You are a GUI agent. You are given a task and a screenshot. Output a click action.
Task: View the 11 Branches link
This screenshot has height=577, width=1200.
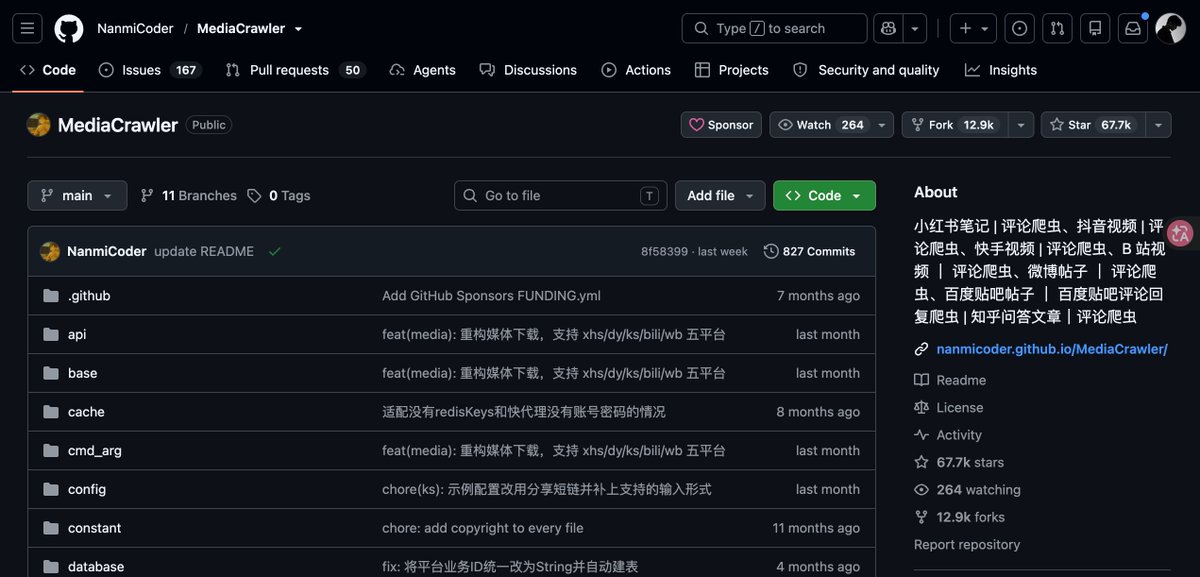tap(189, 196)
